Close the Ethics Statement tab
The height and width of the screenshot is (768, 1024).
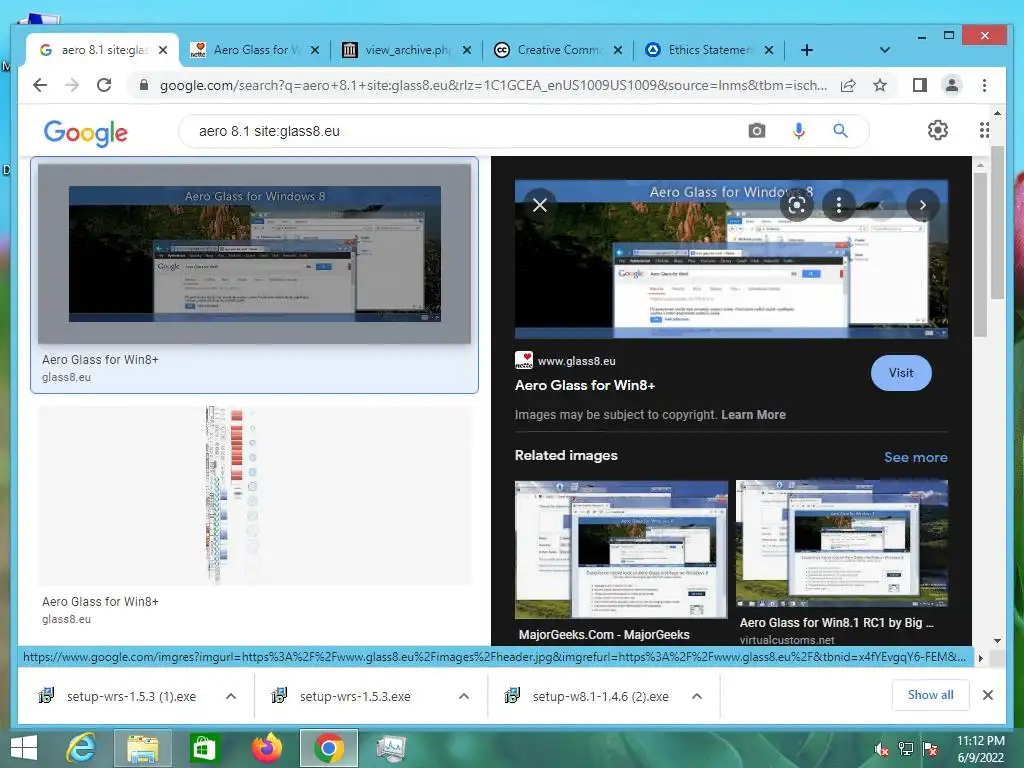[x=769, y=50]
